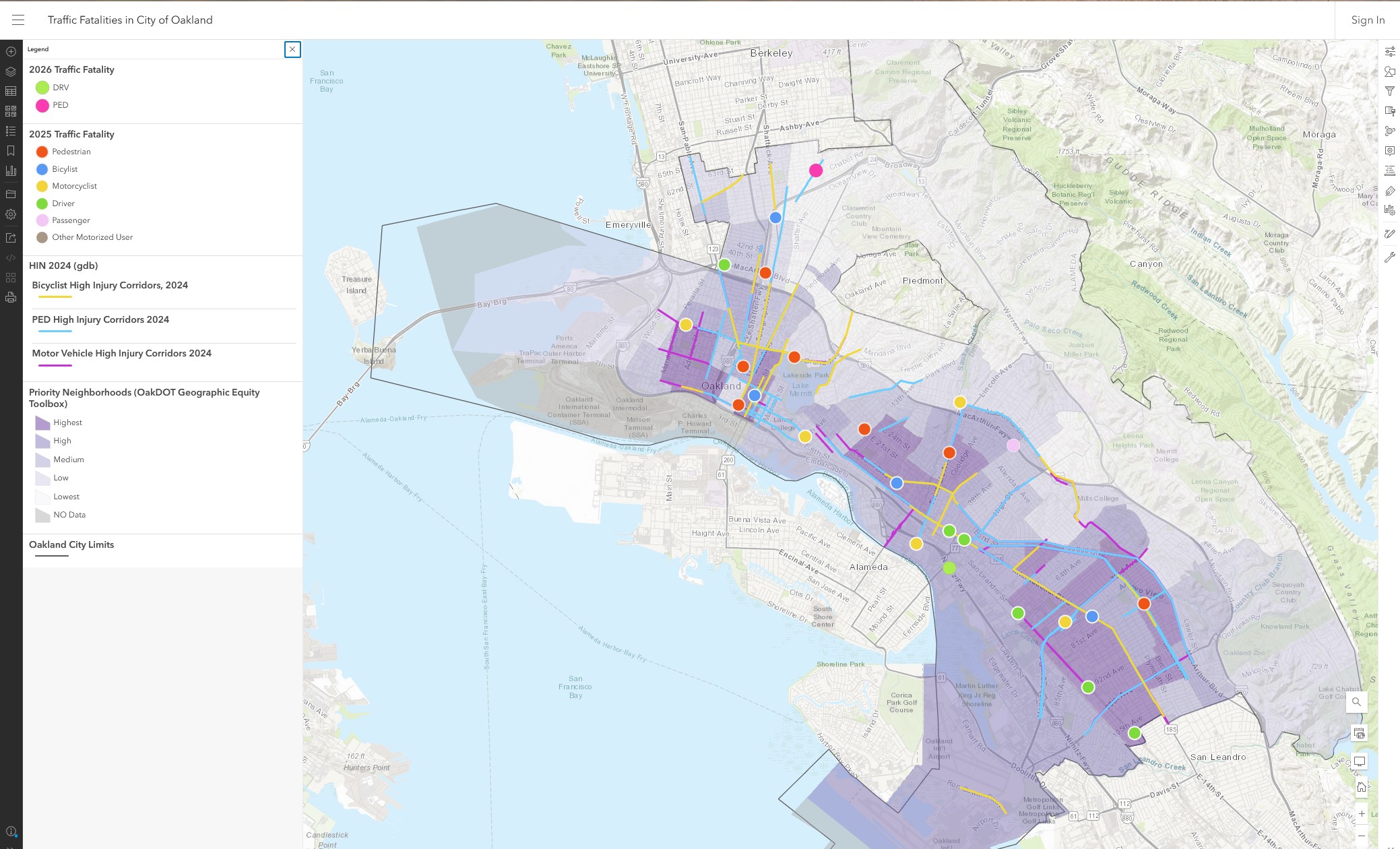The image size is (1400, 849).
Task: Open the Basemap gallery
Action: pyautogui.click(x=11, y=111)
